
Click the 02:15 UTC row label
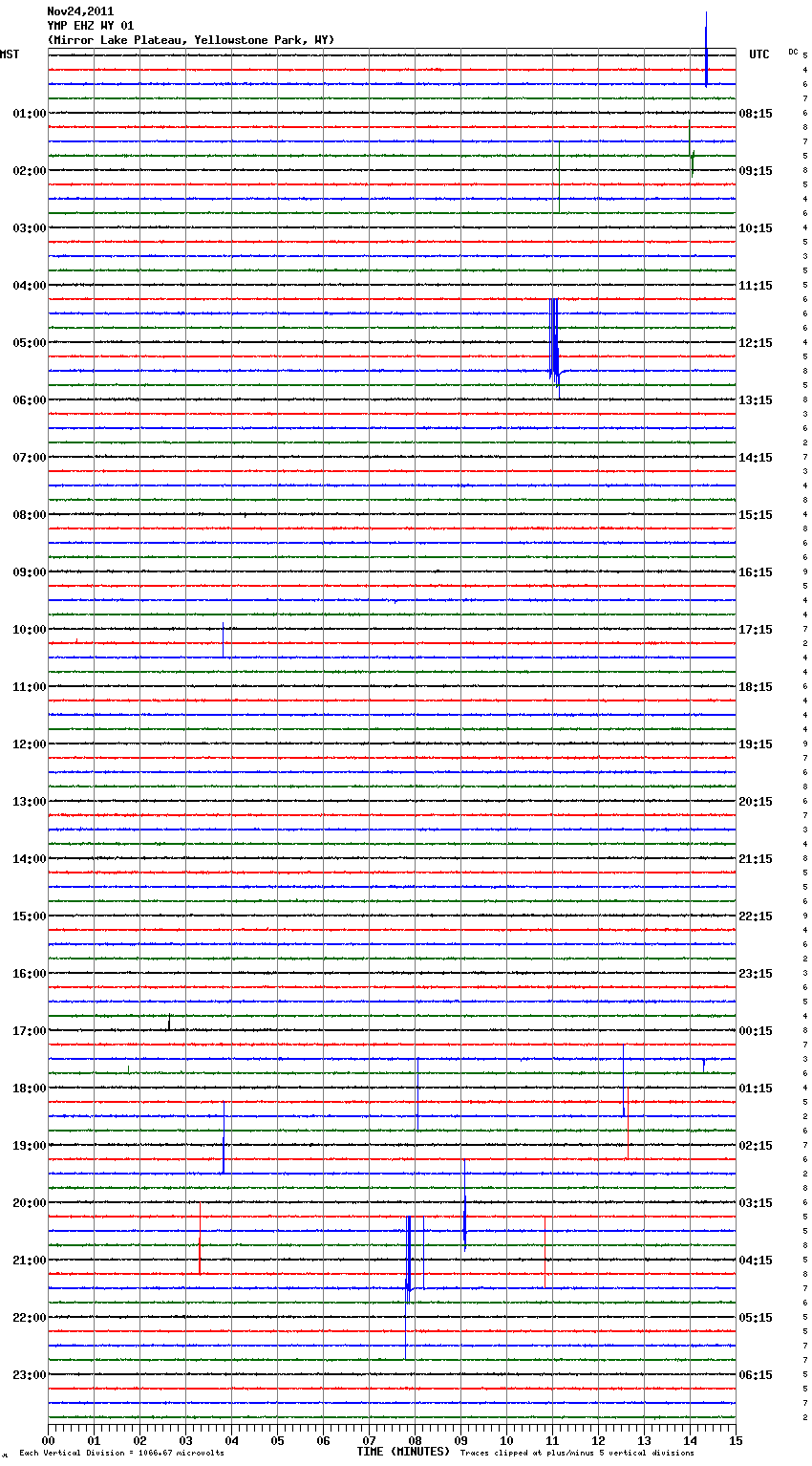(756, 1146)
